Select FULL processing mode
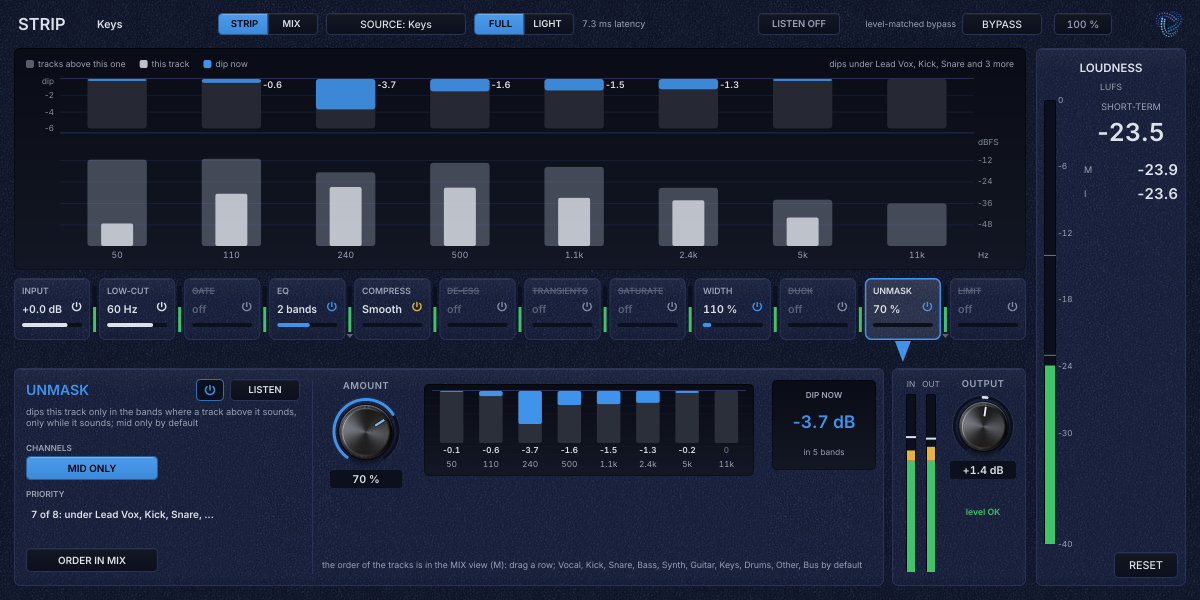The height and width of the screenshot is (600, 1200). (x=499, y=24)
